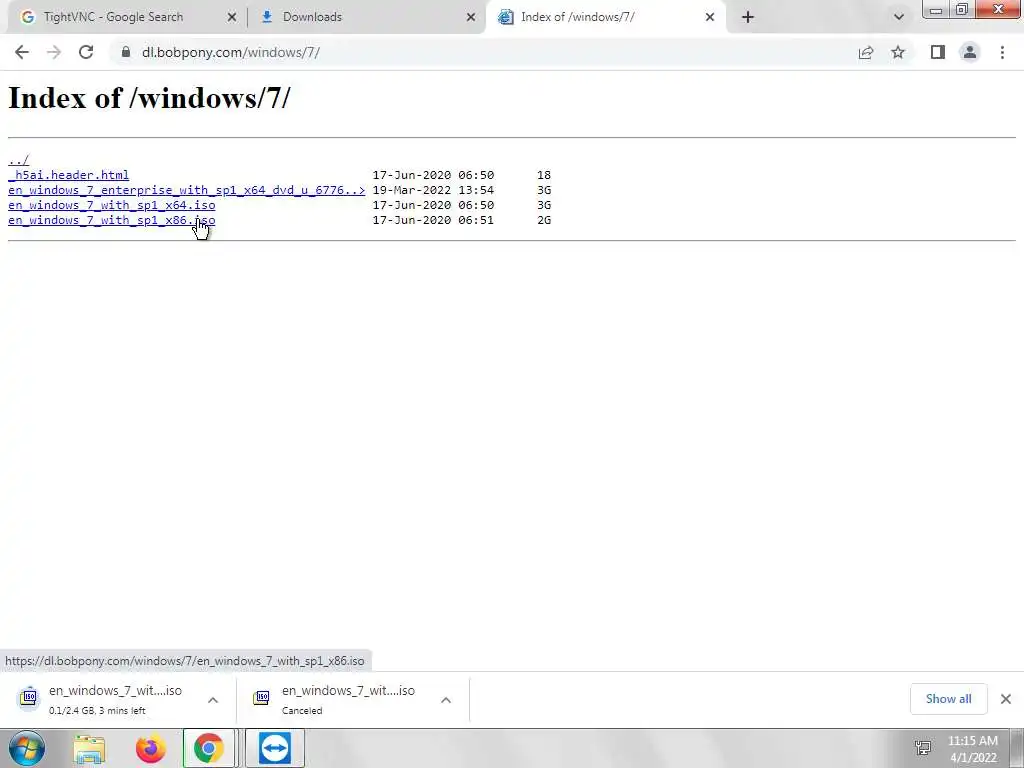This screenshot has width=1024, height=768.
Task: Expand options for the Canceled download
Action: (446, 699)
